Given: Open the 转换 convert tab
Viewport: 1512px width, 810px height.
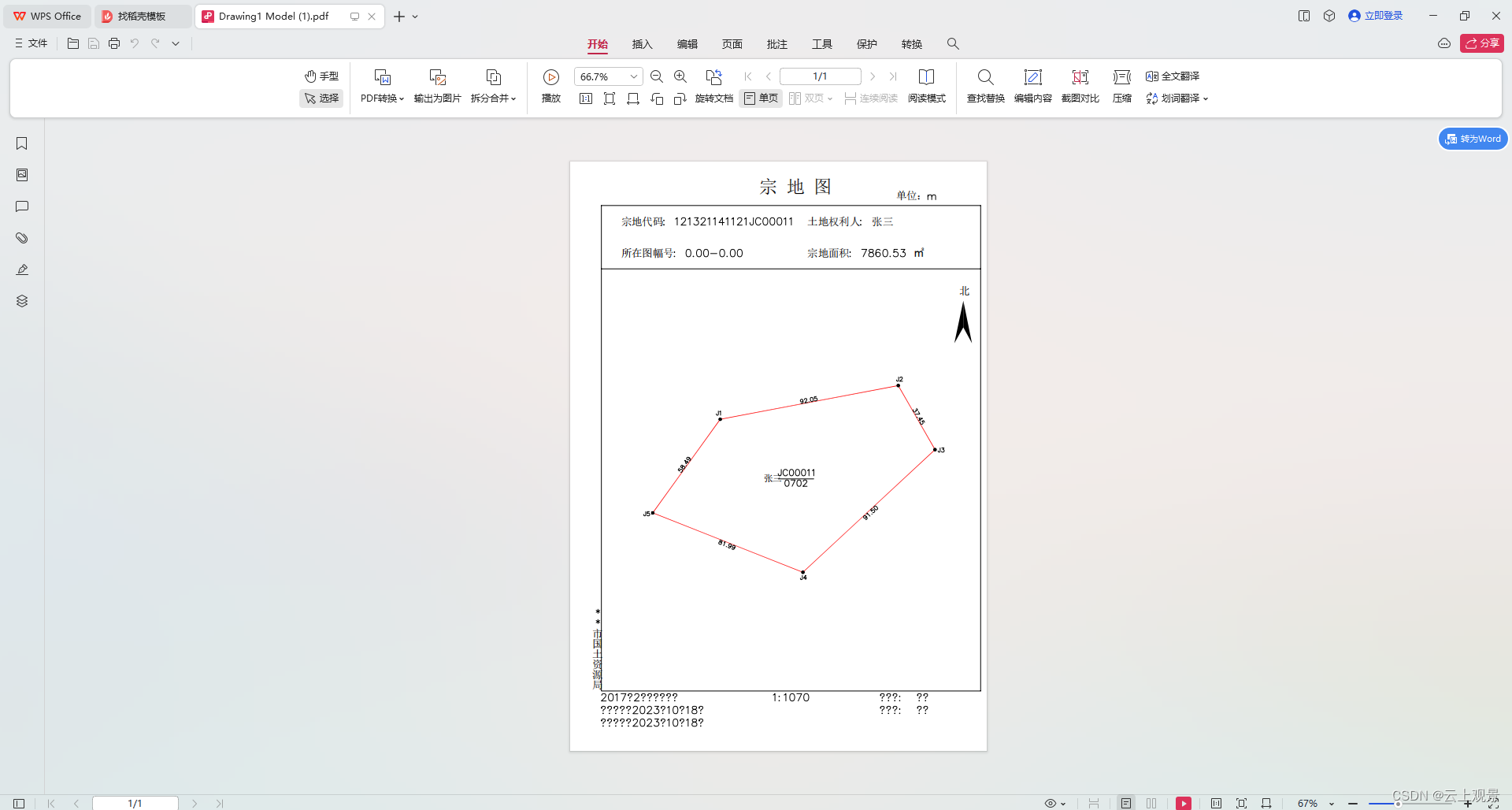Looking at the screenshot, I should [x=912, y=44].
